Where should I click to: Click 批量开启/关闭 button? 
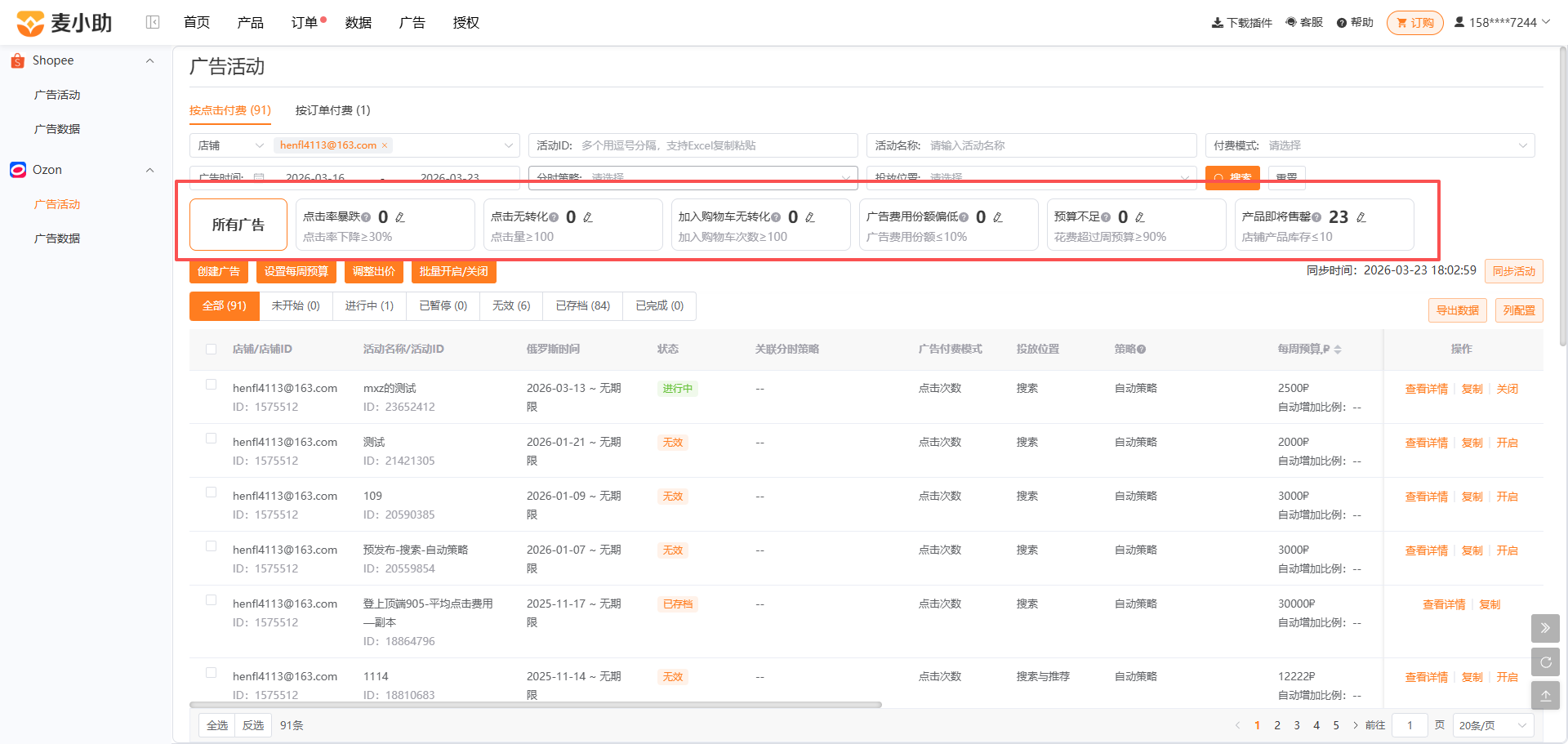(x=454, y=271)
